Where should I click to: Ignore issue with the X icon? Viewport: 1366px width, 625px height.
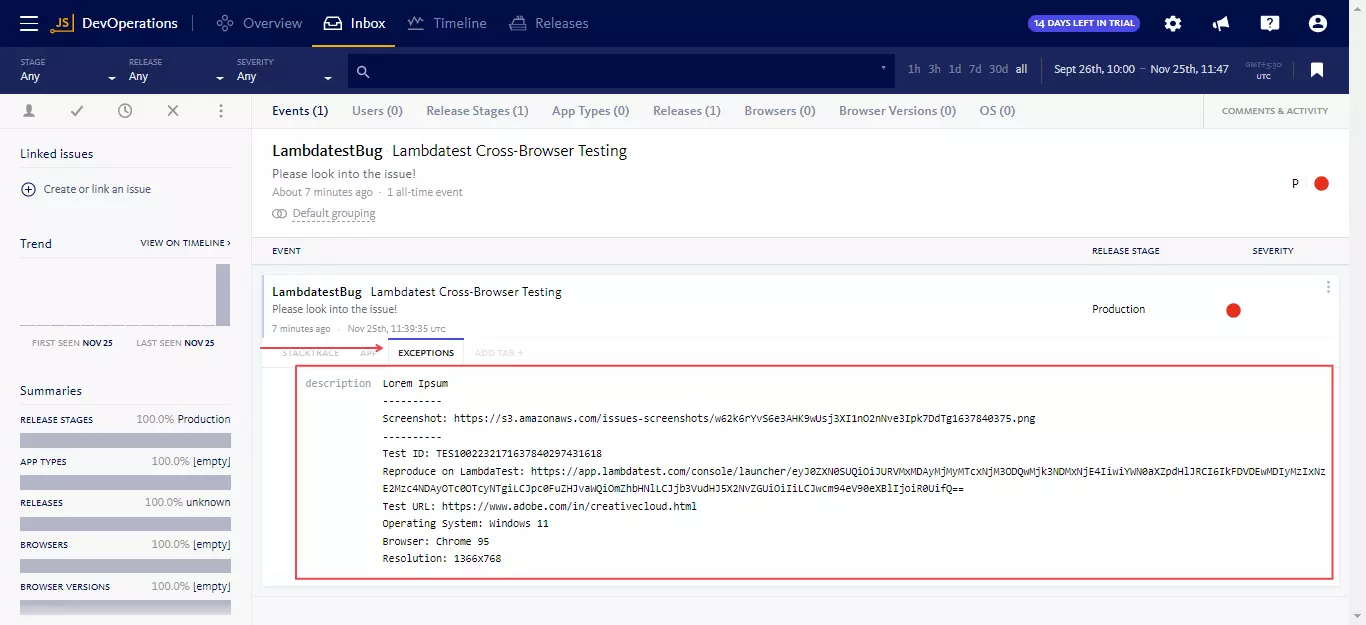(173, 111)
